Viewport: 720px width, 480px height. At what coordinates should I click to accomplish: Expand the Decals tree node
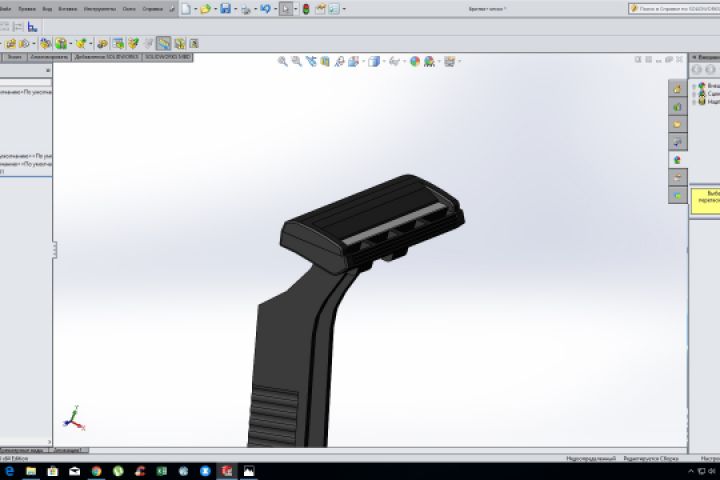click(x=694, y=102)
